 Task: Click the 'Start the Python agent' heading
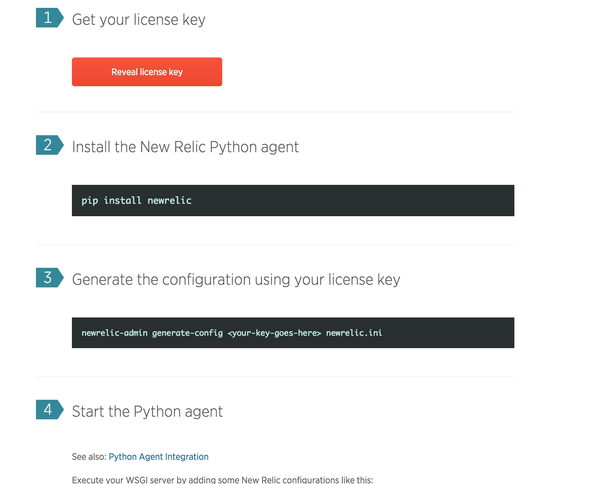pyautogui.click(x=147, y=411)
